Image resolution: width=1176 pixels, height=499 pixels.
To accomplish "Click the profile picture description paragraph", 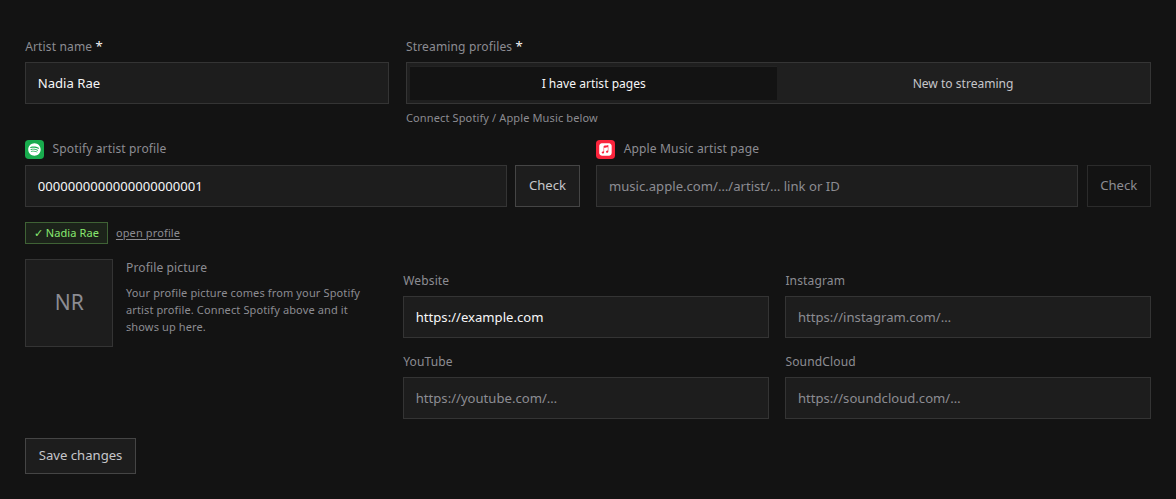I will (243, 311).
